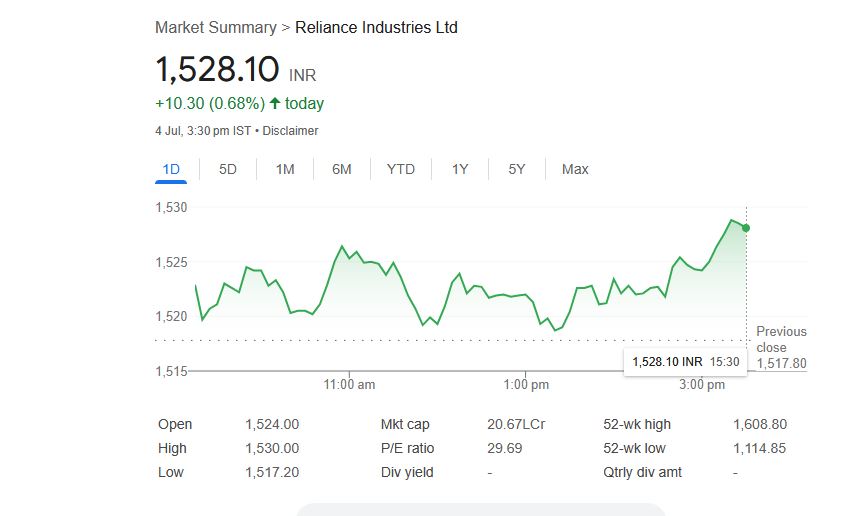The width and height of the screenshot is (851, 516).
Task: Click the Open value 1,524.00
Action: (x=272, y=424)
